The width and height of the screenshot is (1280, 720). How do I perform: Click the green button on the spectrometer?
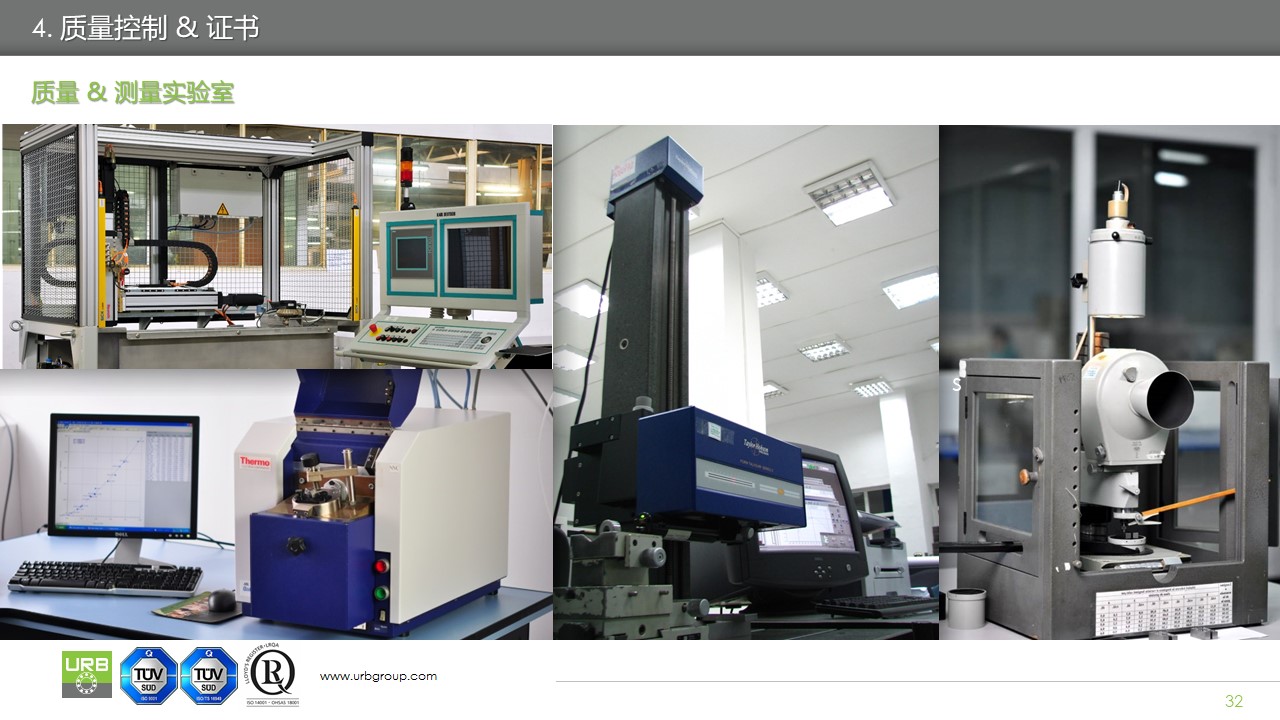click(380, 593)
